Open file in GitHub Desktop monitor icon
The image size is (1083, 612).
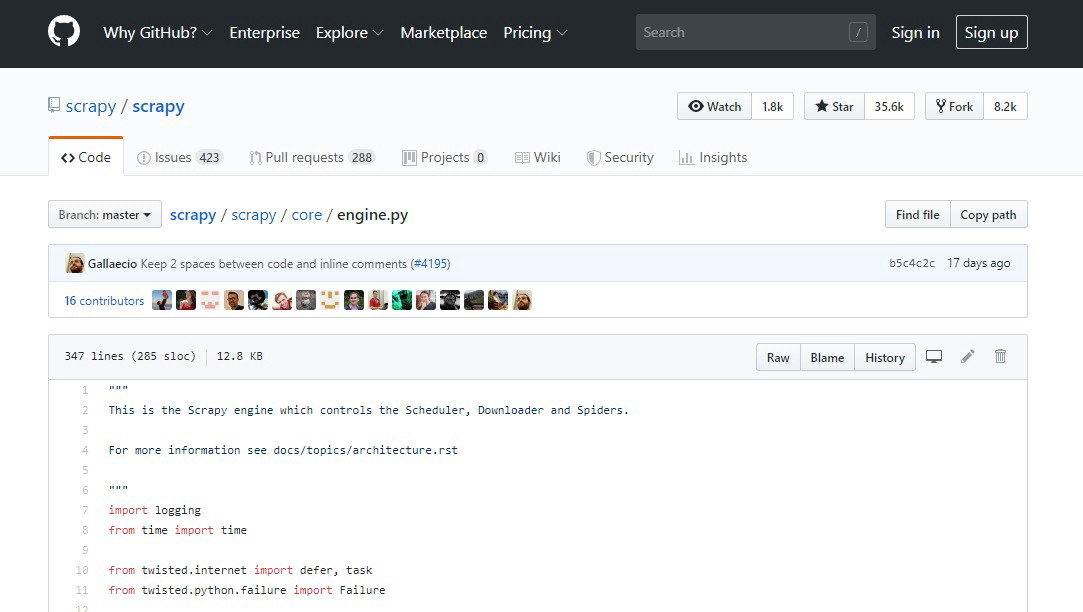934,356
